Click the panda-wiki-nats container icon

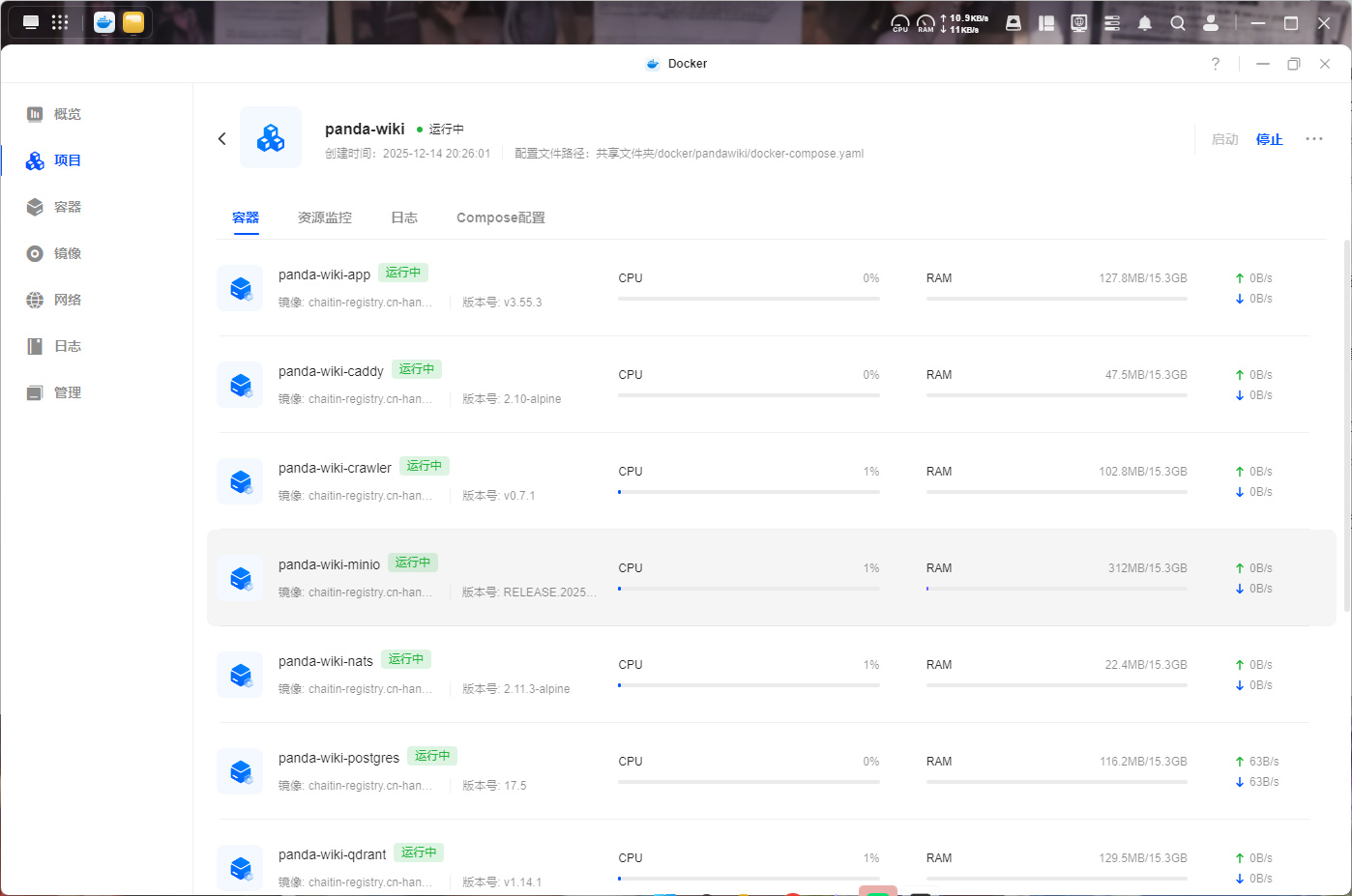click(240, 675)
